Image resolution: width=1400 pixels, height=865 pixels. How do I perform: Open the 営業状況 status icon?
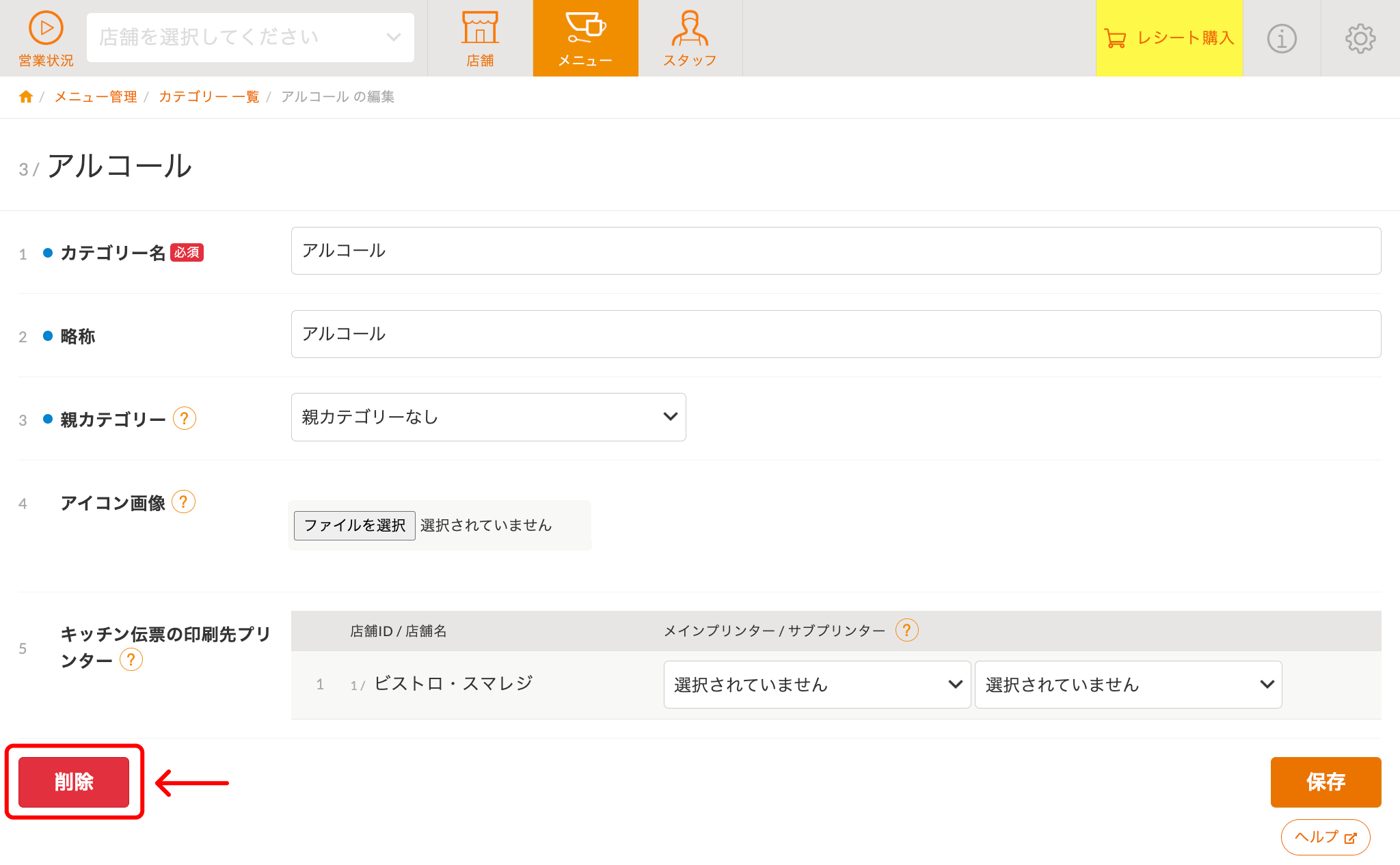click(46, 38)
